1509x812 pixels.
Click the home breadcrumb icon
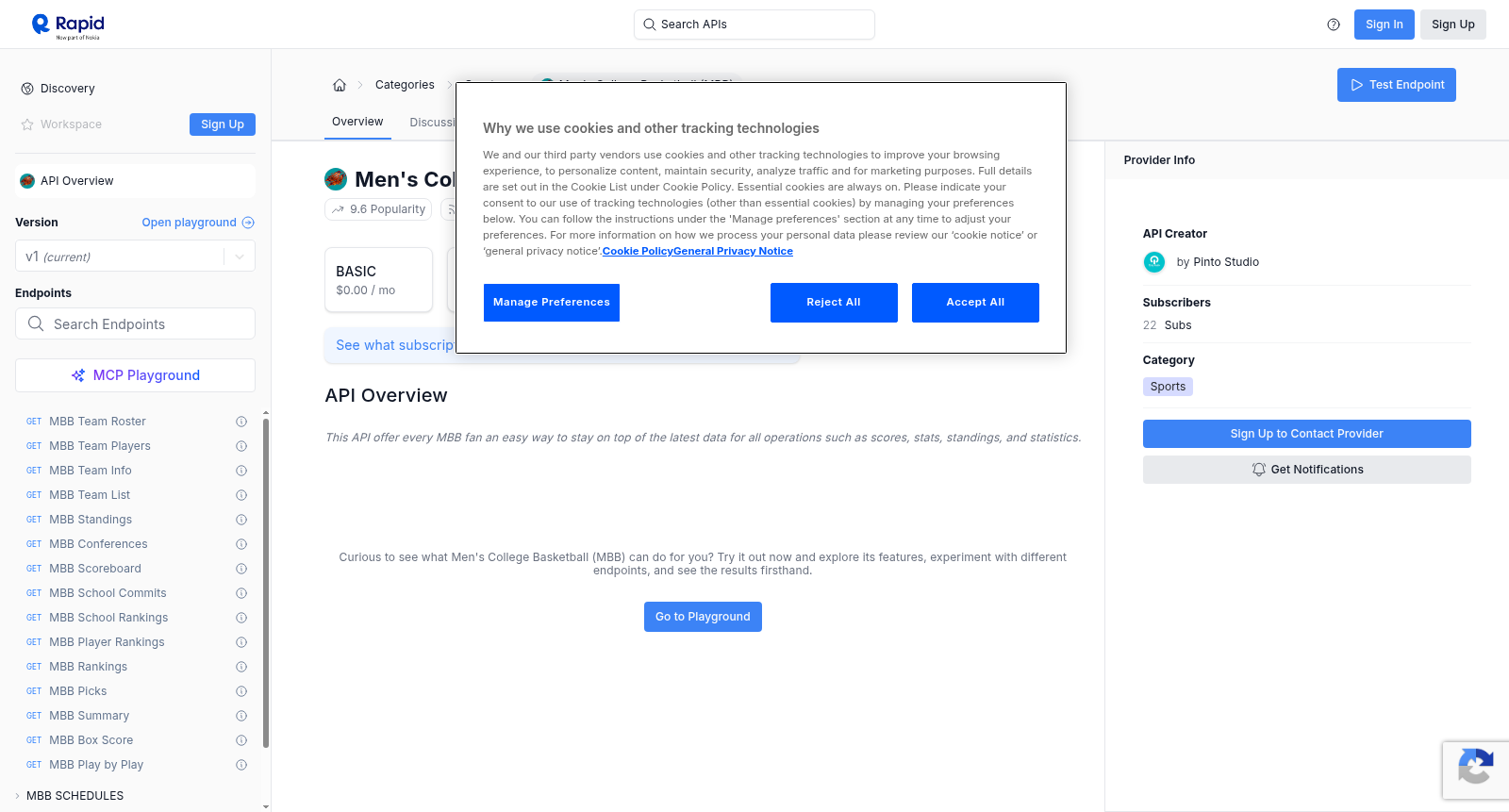[x=340, y=85]
